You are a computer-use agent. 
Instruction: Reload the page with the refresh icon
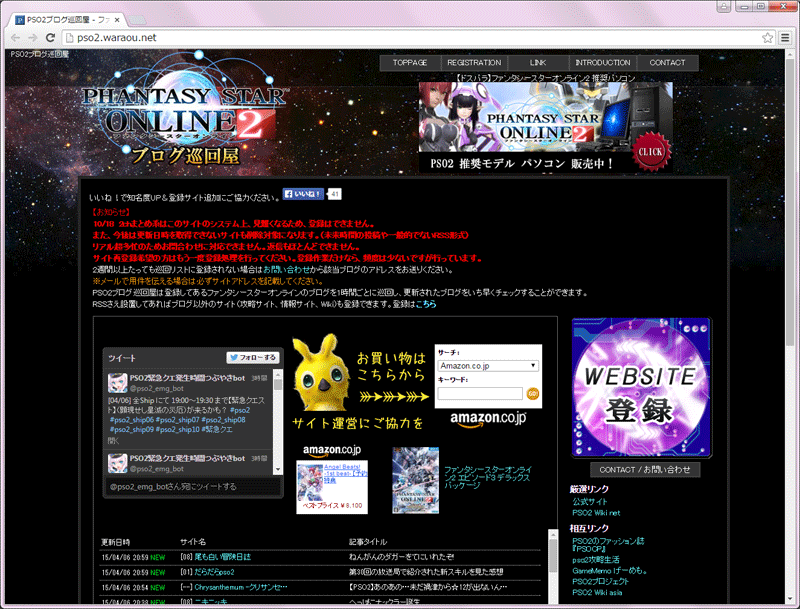(x=50, y=38)
